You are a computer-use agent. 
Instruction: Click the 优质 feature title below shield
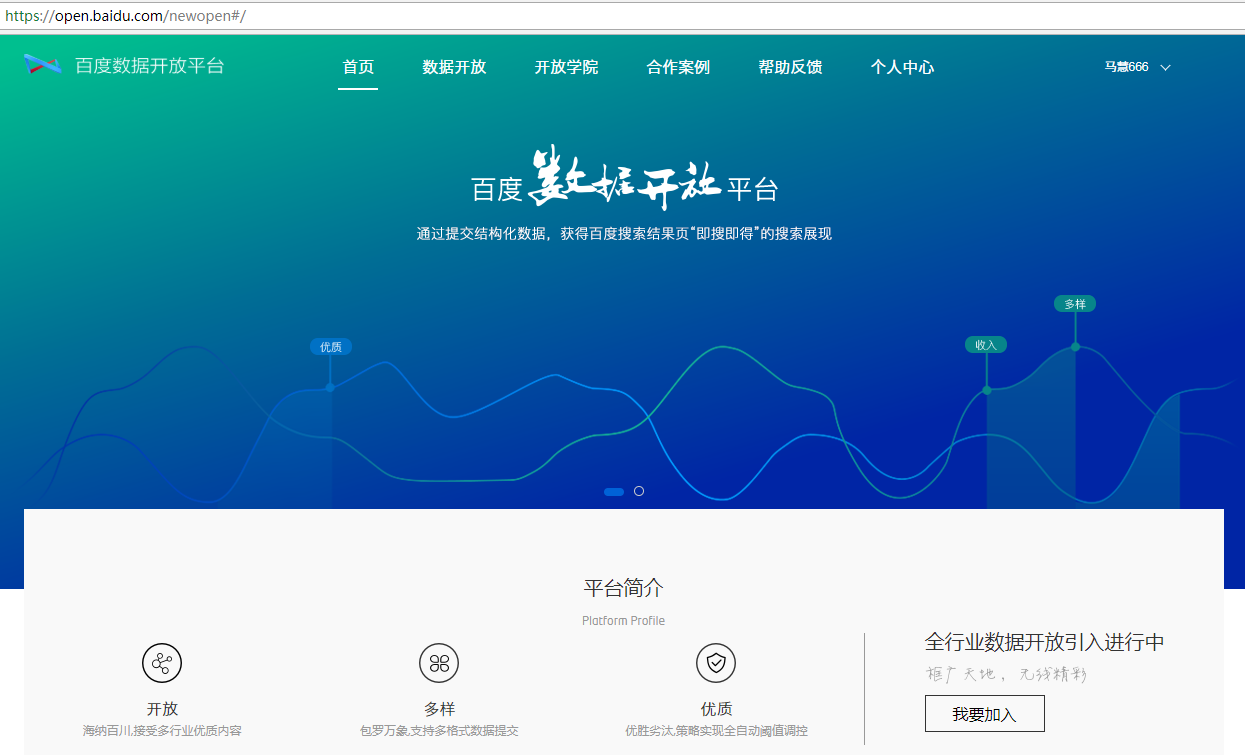(716, 709)
